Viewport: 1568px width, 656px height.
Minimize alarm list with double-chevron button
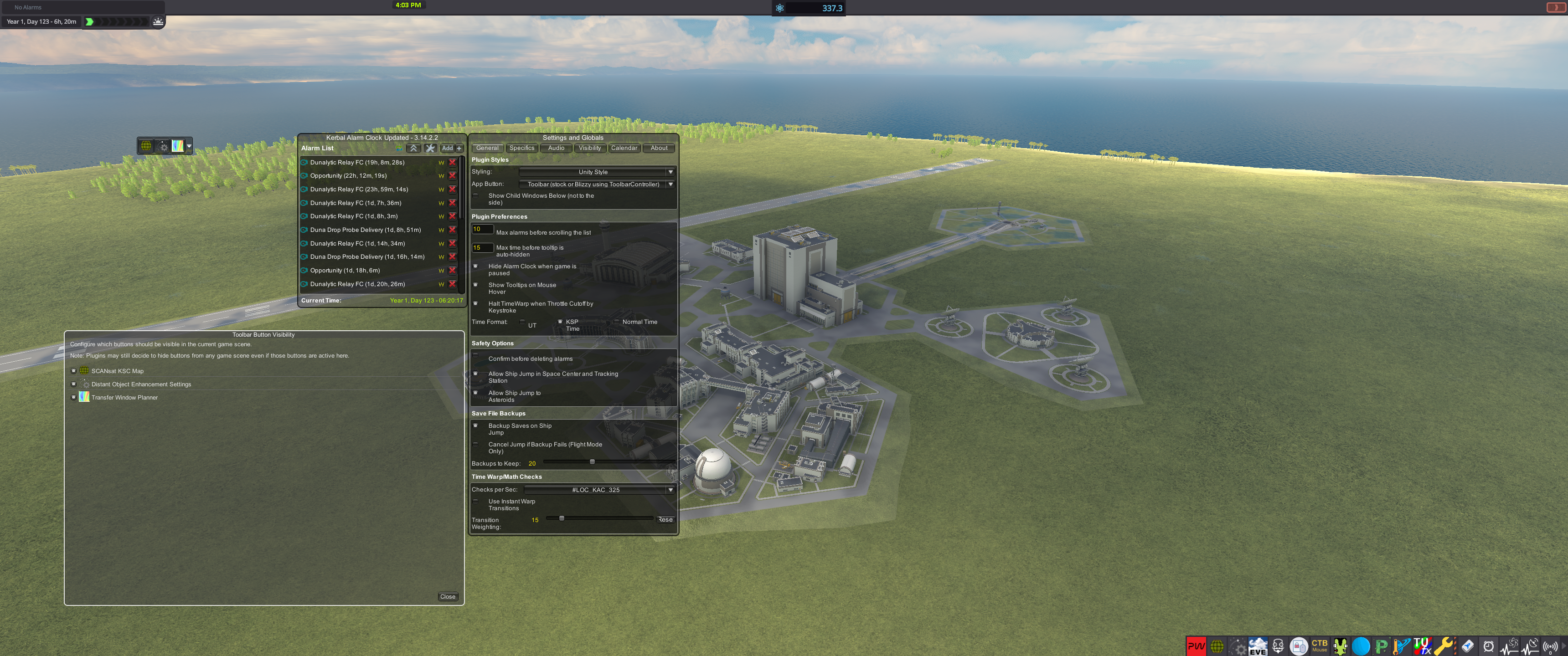[413, 148]
